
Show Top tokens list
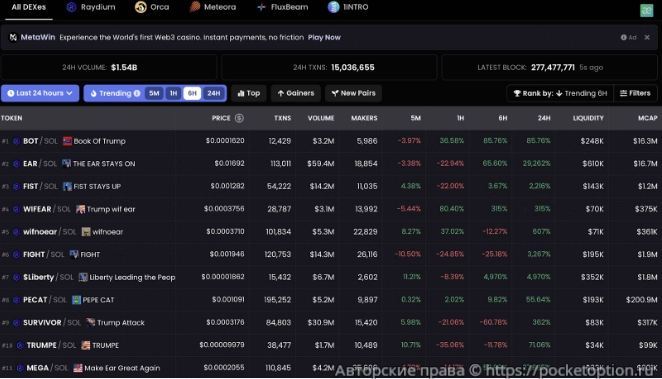click(249, 93)
